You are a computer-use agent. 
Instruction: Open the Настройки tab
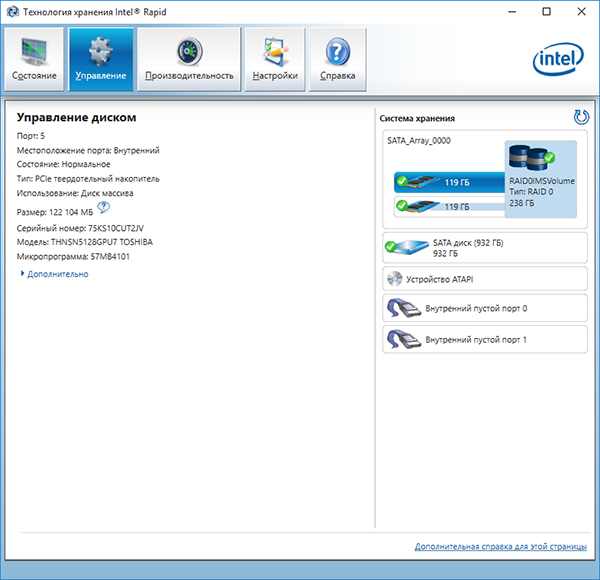click(x=275, y=59)
